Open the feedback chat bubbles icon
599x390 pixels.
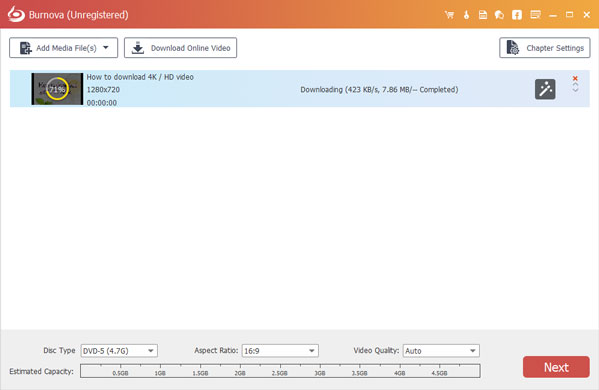(x=499, y=15)
